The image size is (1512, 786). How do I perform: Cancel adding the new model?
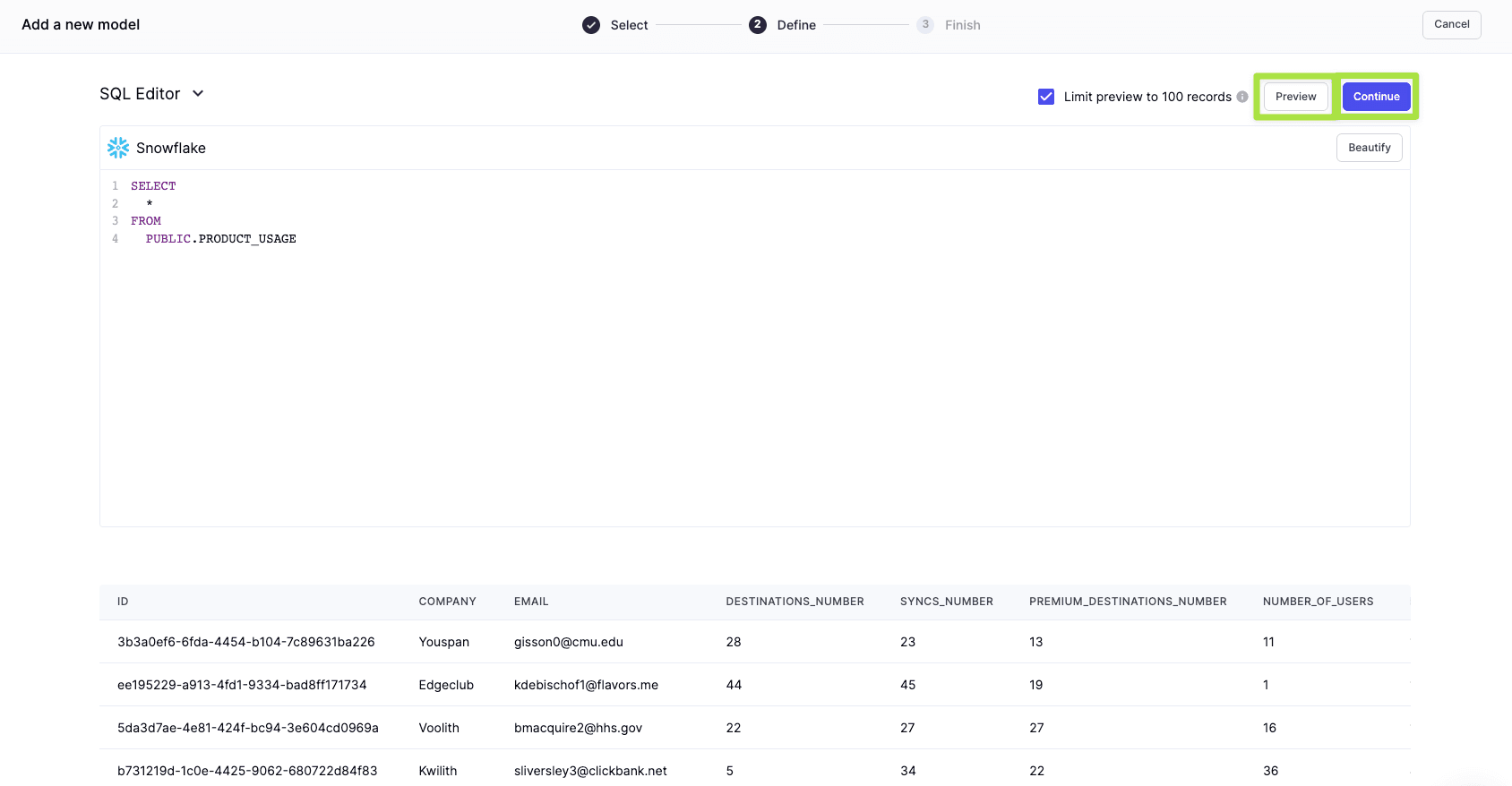(x=1451, y=25)
